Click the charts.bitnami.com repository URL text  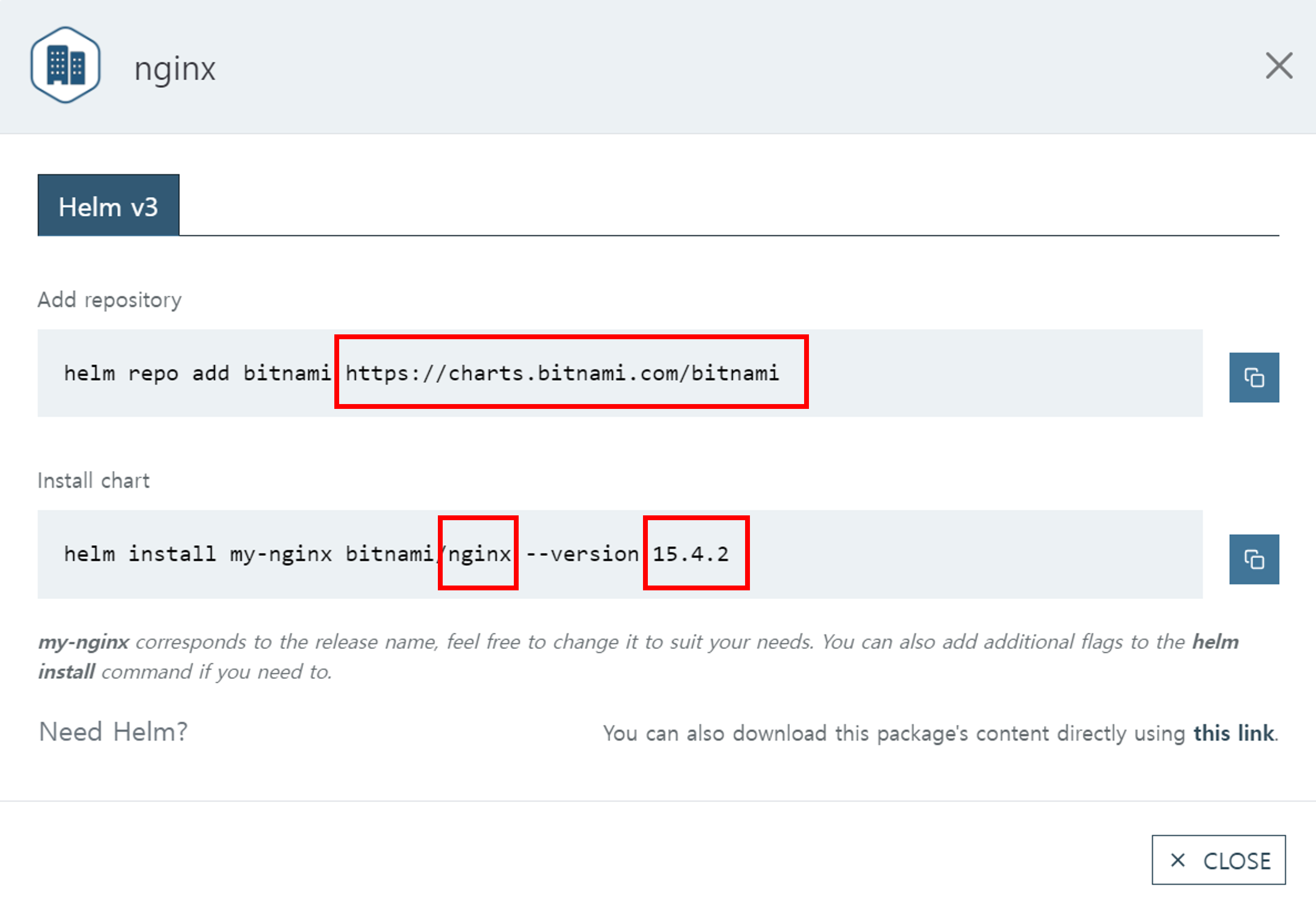pos(562,373)
